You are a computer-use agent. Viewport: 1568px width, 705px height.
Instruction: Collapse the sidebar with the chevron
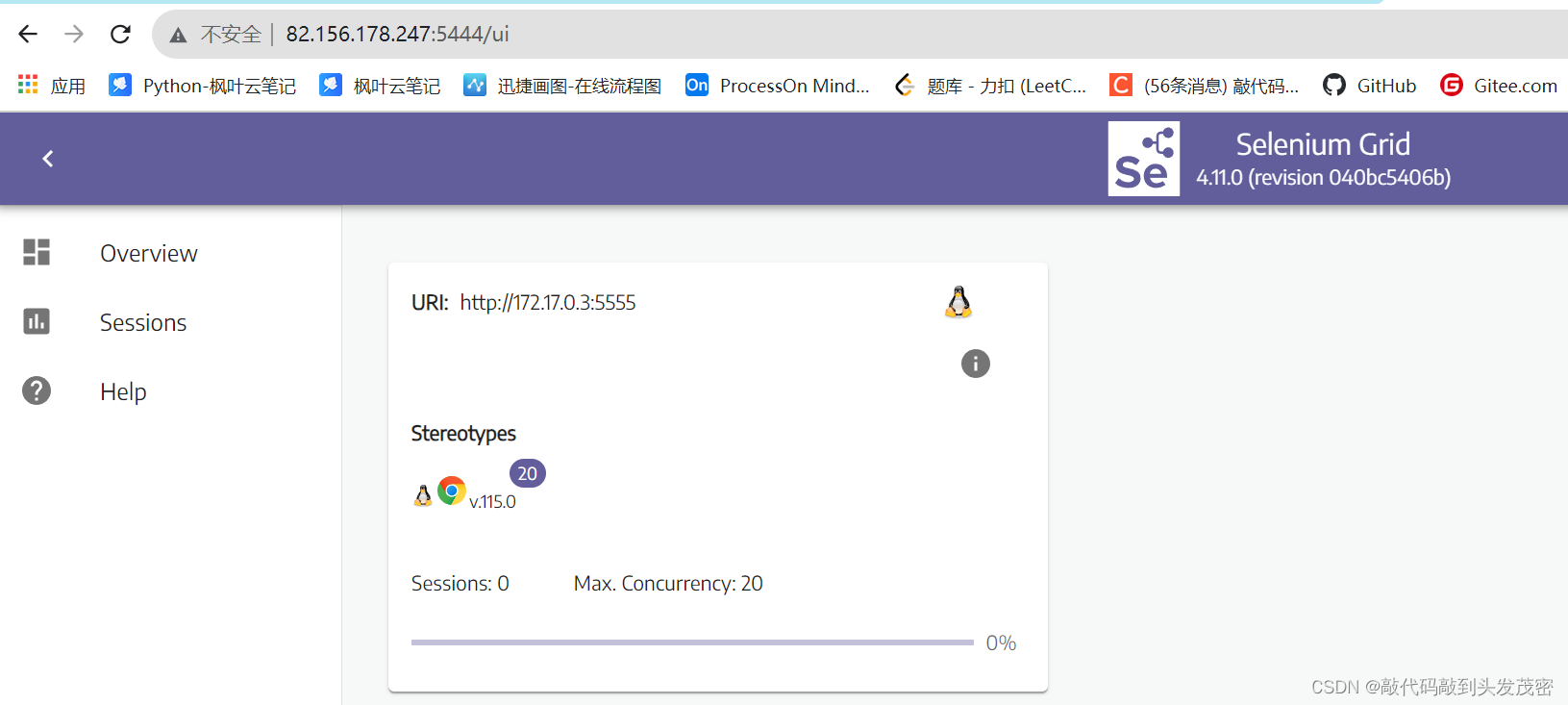click(48, 159)
